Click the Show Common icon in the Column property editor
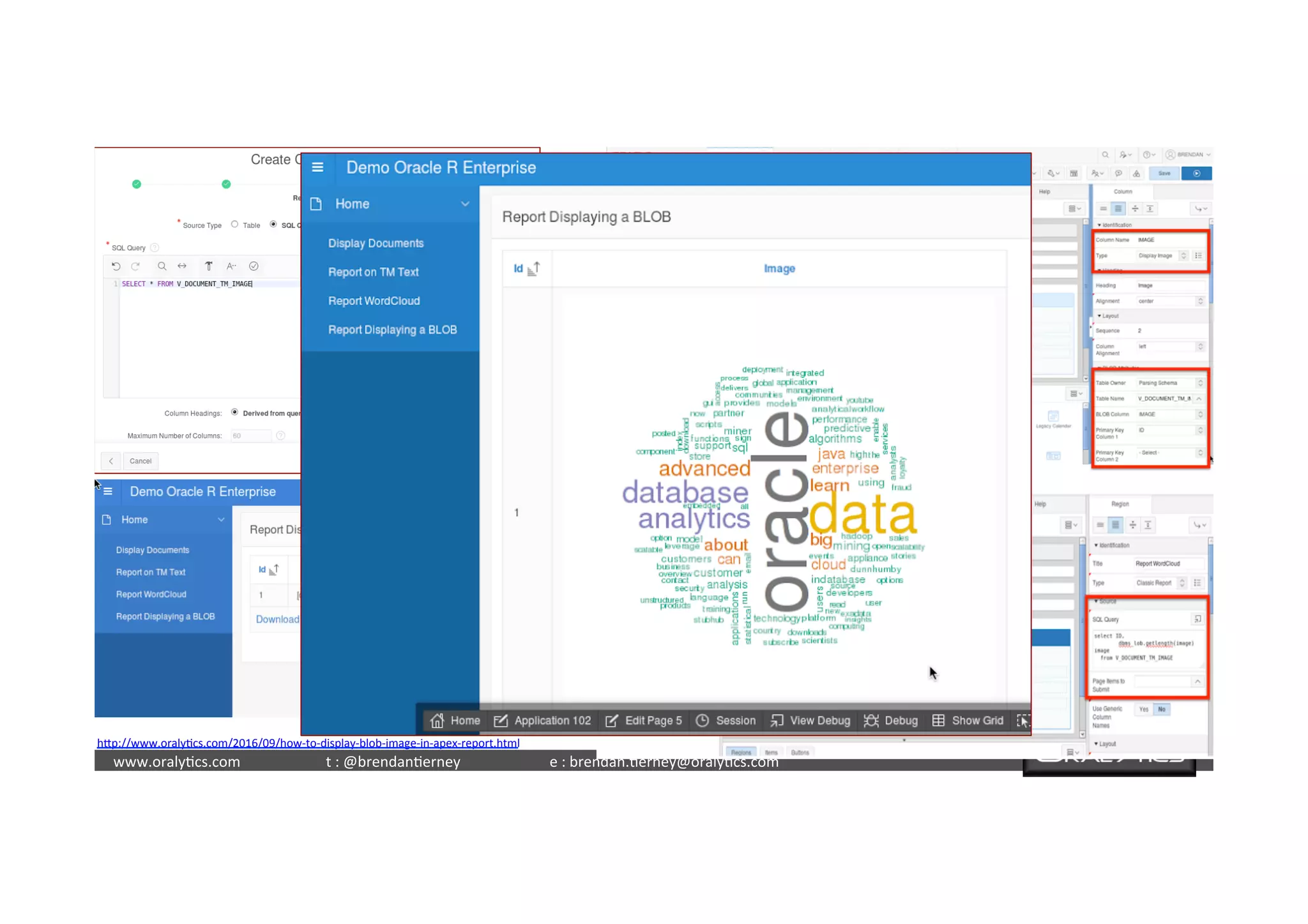This screenshot has height=924, width=1308. point(1103,209)
